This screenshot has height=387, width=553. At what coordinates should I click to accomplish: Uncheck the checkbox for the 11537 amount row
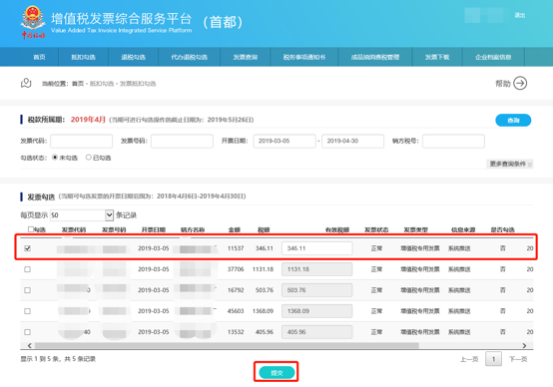pos(28,248)
